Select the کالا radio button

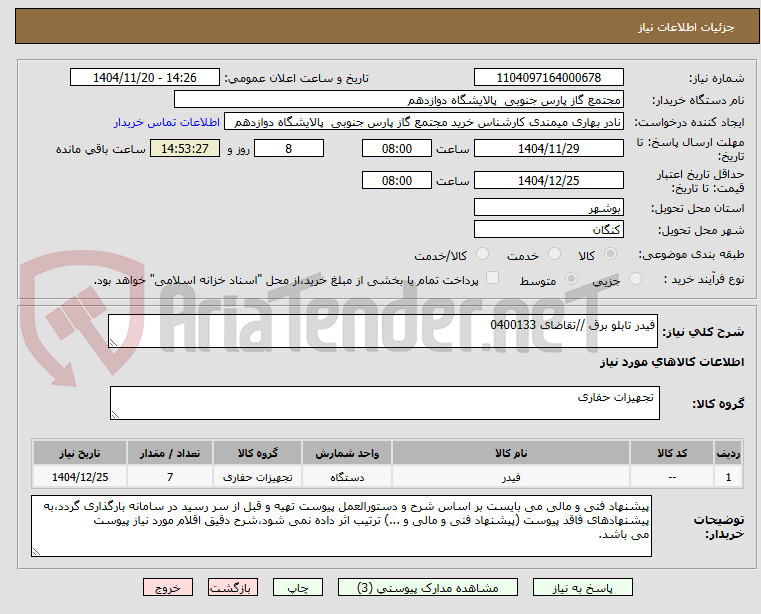pos(611,254)
